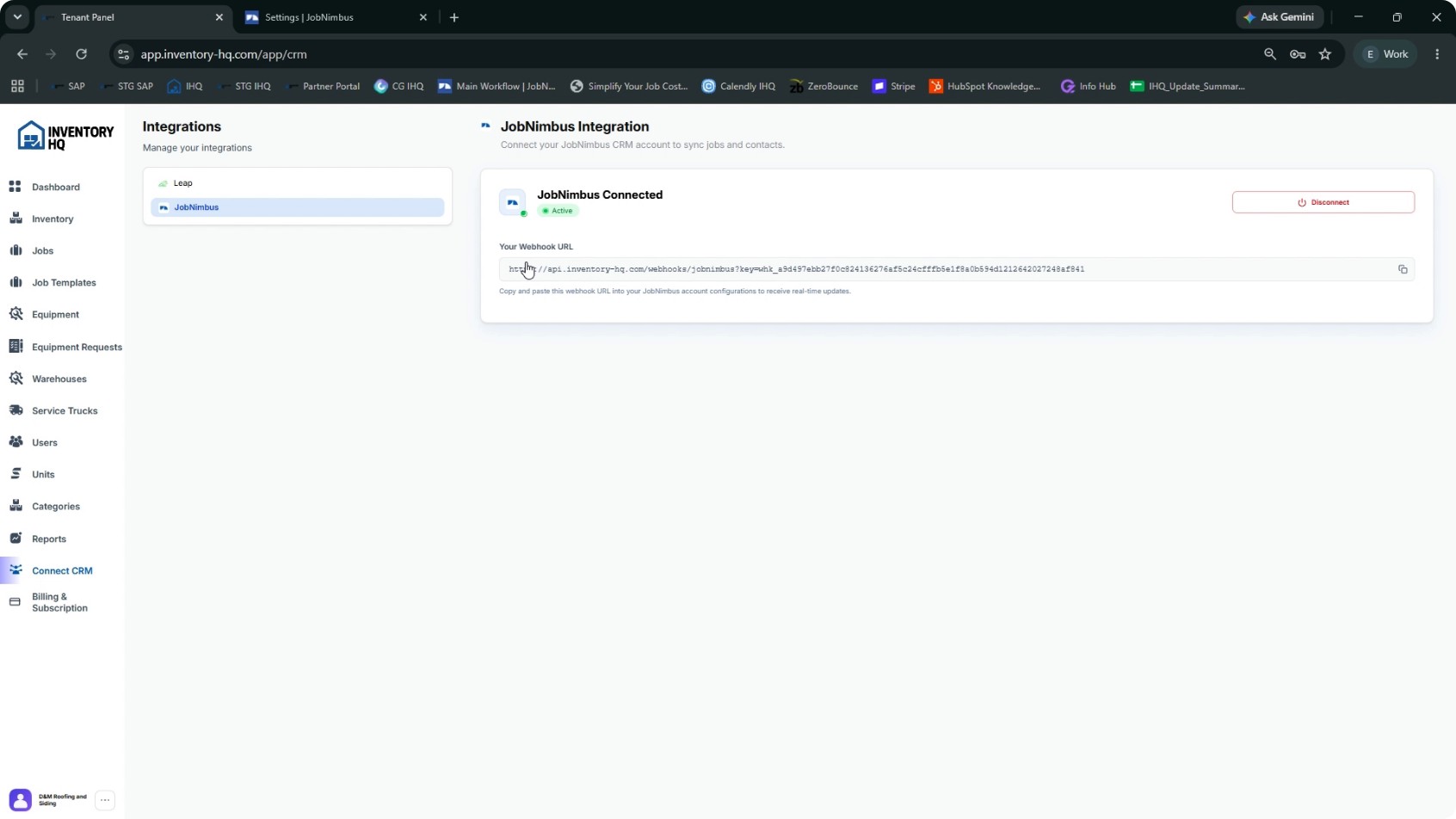1456x819 pixels.
Task: Open the browser zoom icon
Action: (x=1270, y=54)
